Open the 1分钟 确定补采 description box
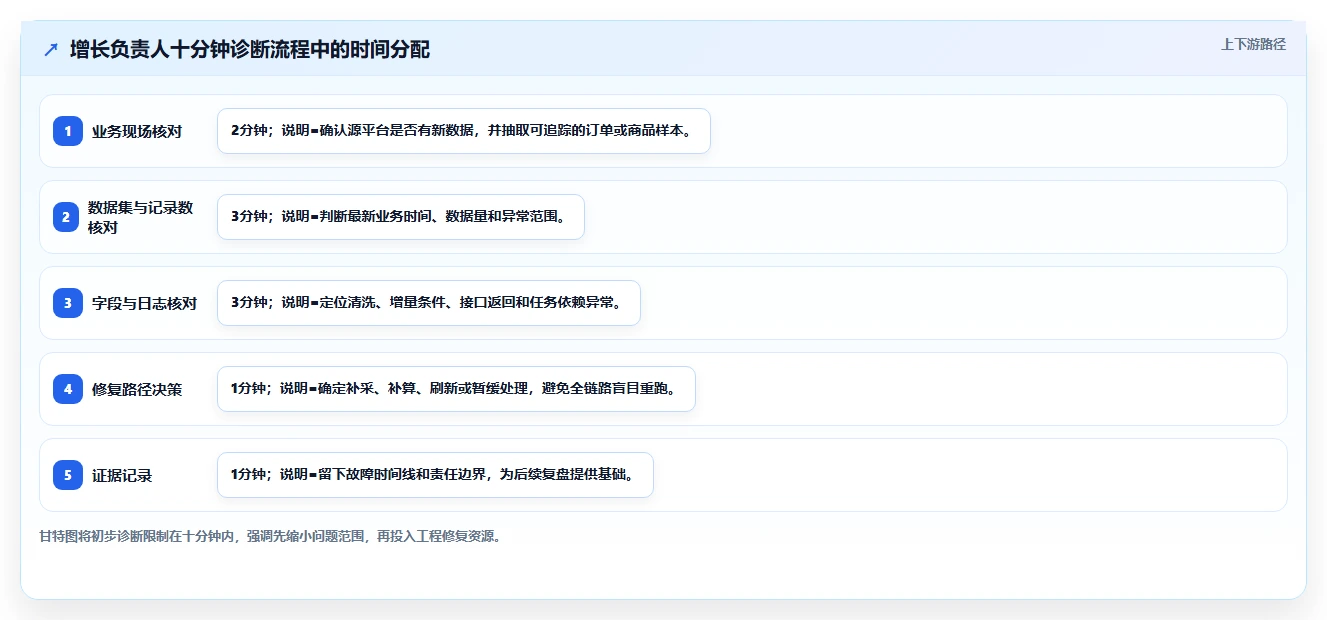Screen dimensions: 1327x620 [x=456, y=389]
